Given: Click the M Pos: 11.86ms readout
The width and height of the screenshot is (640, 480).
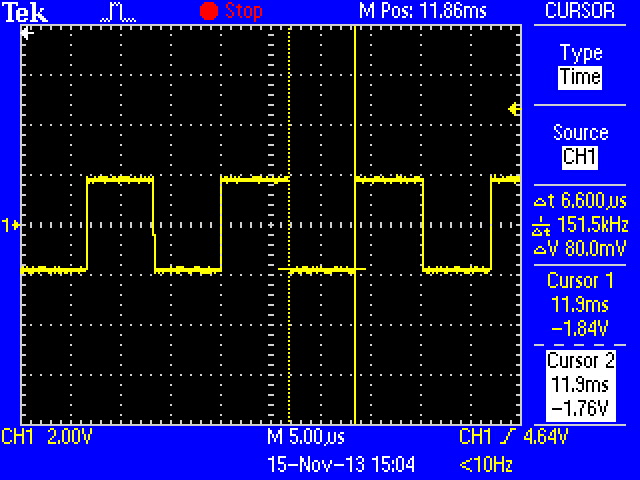Looking at the screenshot, I should click(x=423, y=11).
